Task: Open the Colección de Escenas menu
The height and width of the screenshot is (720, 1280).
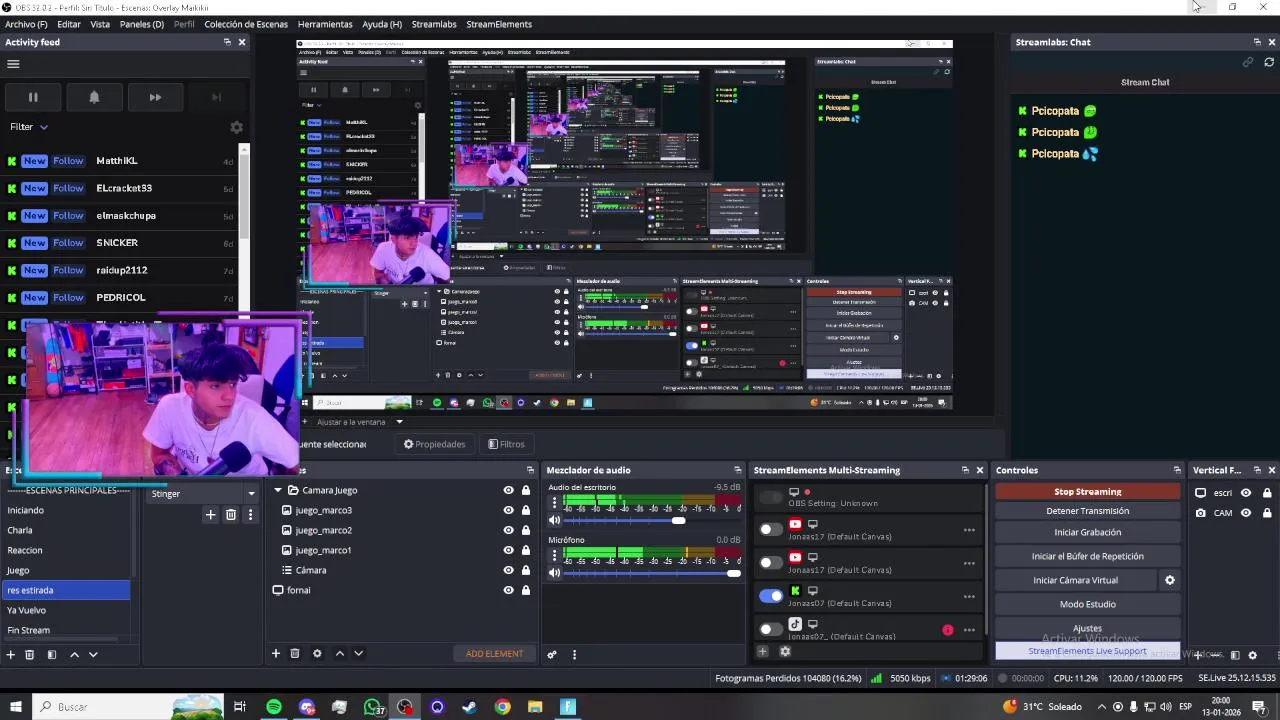Action: [246, 24]
